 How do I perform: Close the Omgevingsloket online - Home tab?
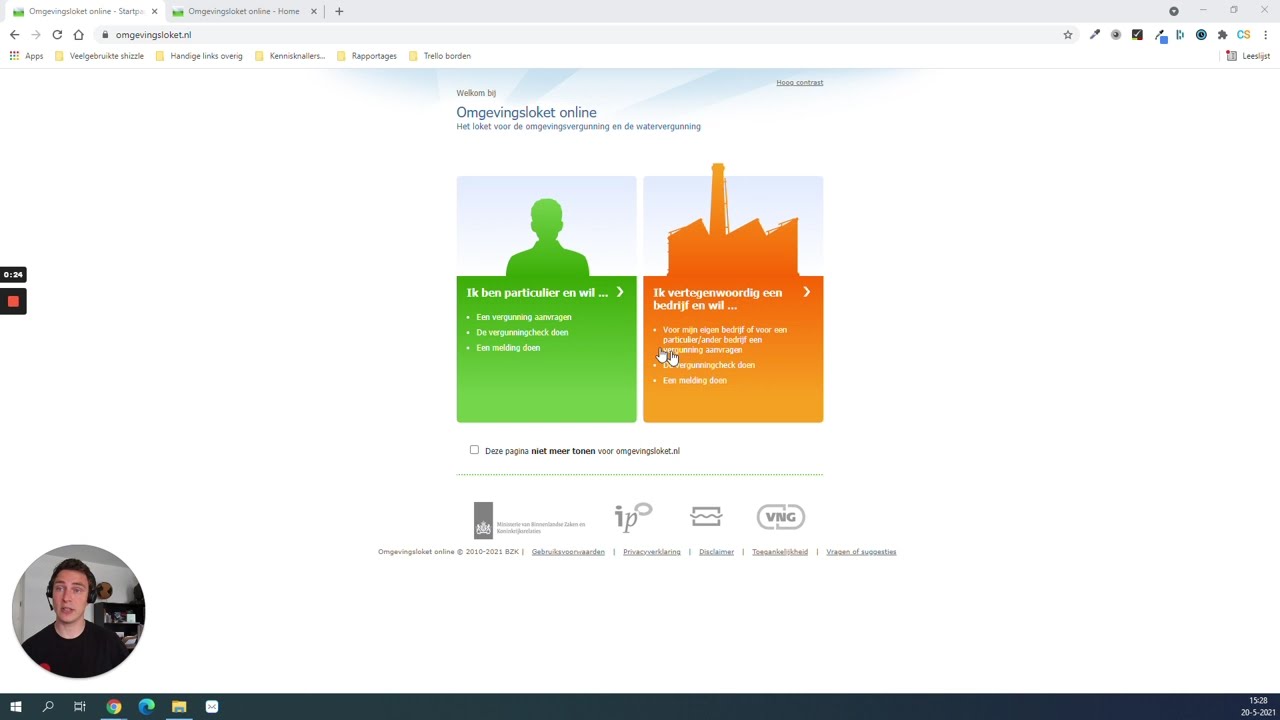click(x=313, y=11)
